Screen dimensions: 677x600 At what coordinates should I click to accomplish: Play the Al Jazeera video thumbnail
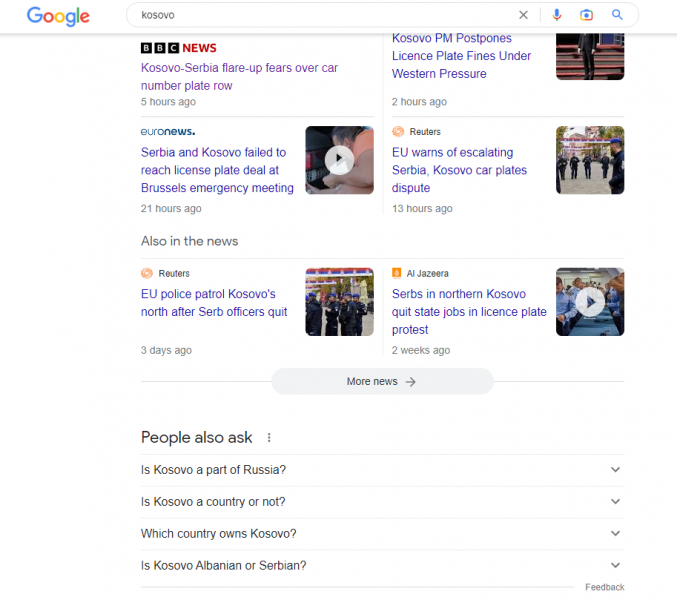[590, 302]
